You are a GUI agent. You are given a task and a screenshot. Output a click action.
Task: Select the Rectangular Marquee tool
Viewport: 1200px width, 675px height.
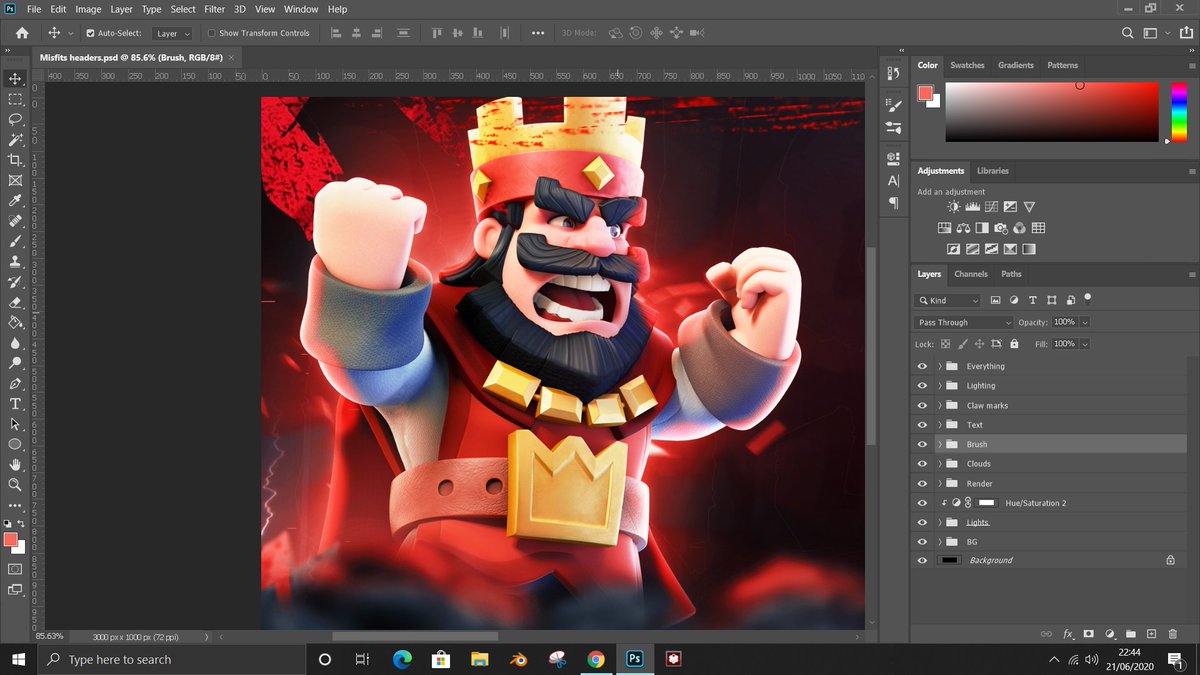tap(15, 99)
